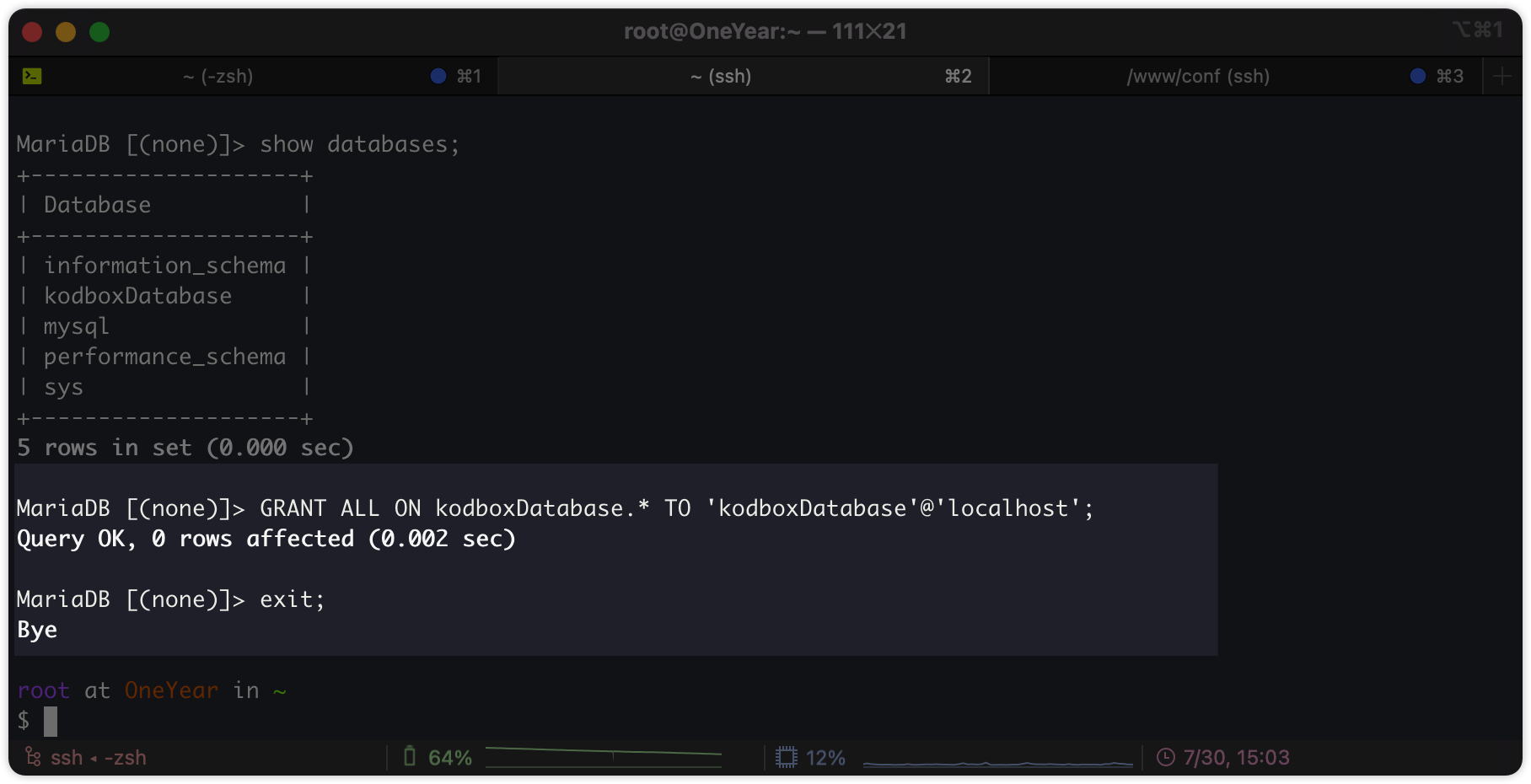Minimize the window with the yellow button

click(x=66, y=32)
